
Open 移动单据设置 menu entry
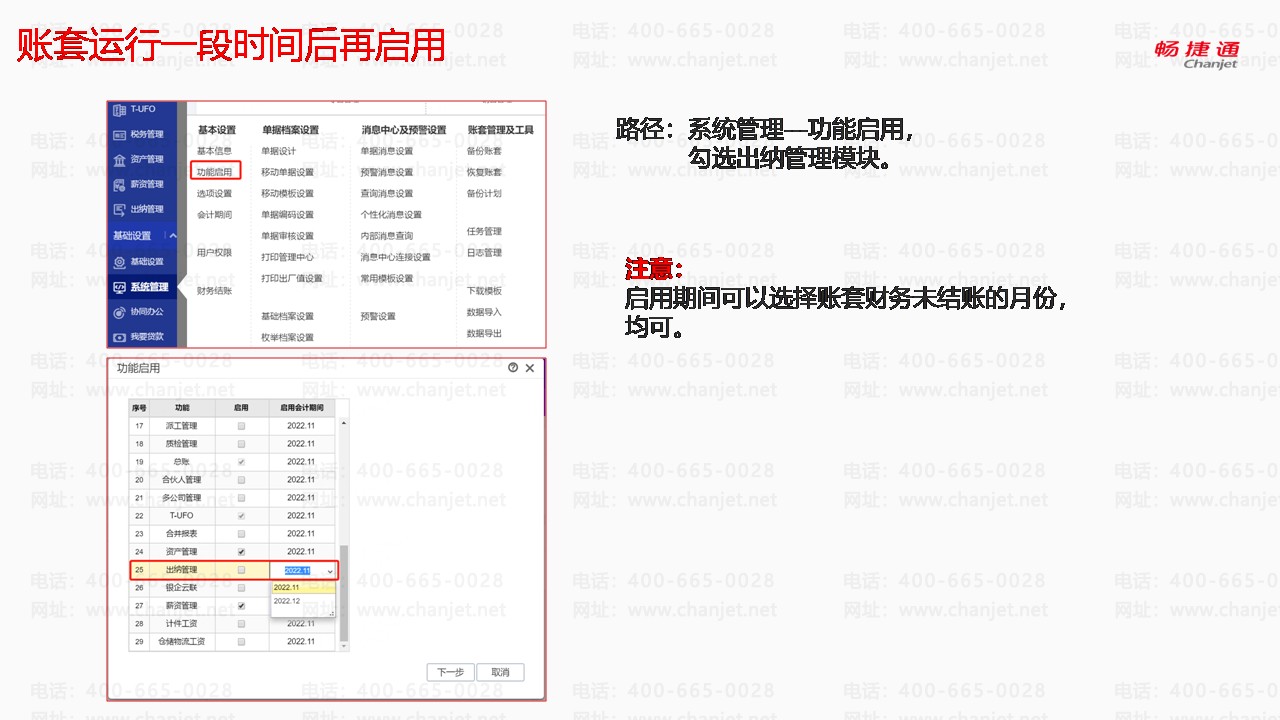(287, 172)
